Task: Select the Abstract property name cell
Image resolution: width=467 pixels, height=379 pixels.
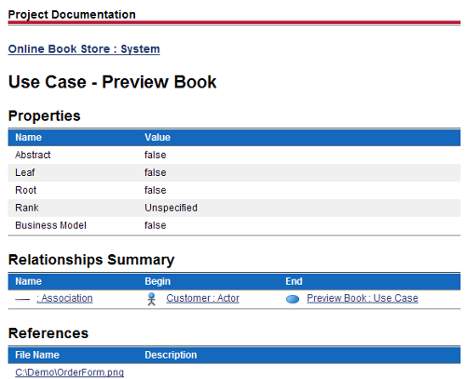Action: (33, 155)
